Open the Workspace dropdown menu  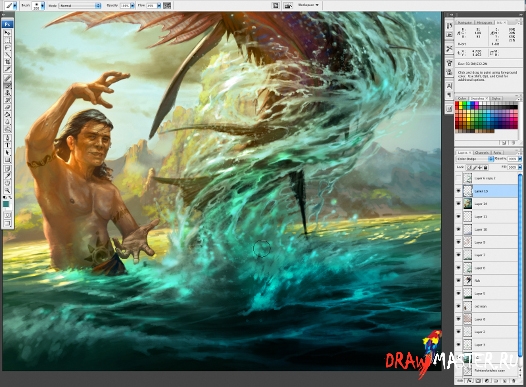tap(307, 5)
